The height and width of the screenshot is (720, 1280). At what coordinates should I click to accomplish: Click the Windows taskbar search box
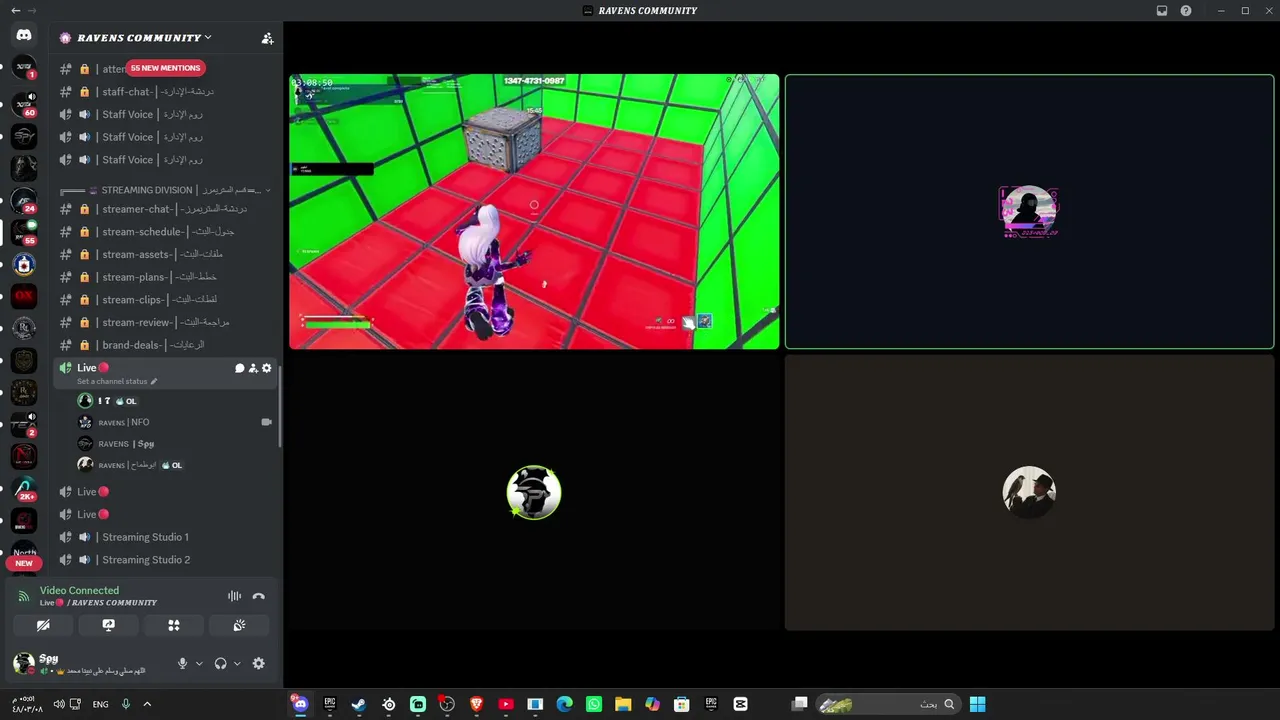888,704
